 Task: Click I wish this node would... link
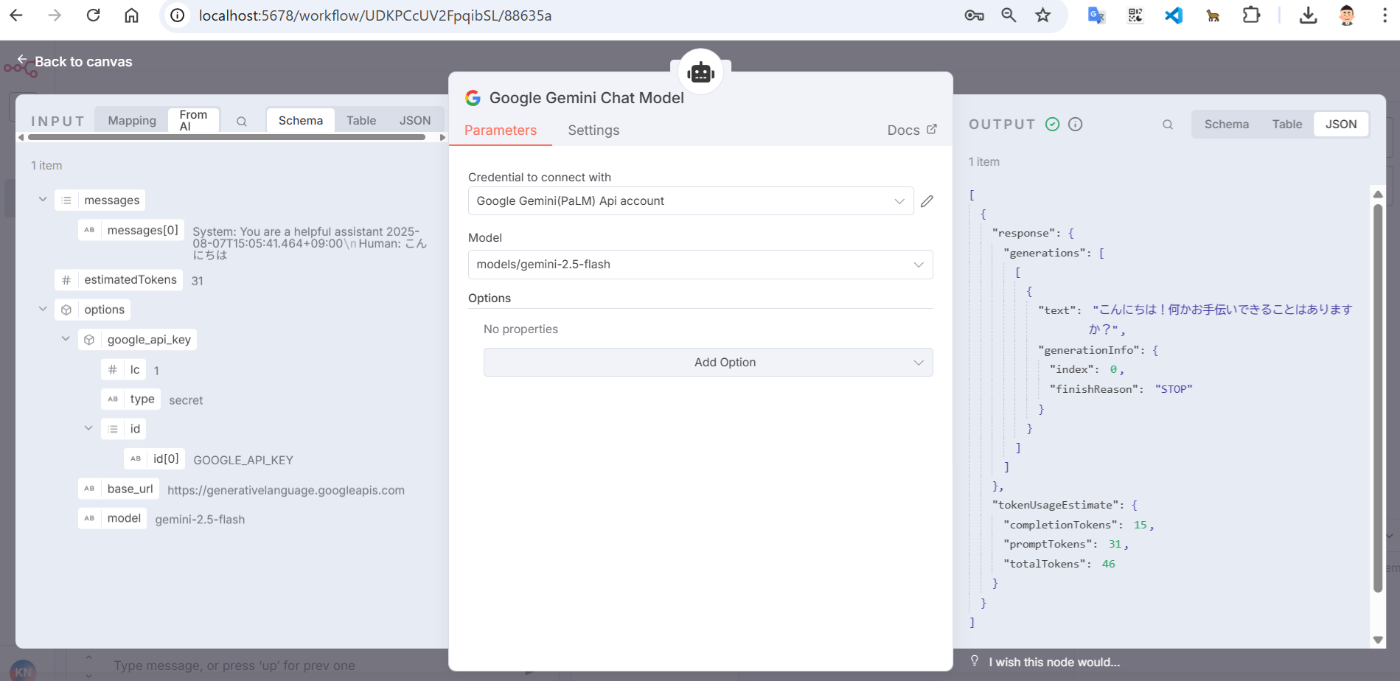(1054, 662)
